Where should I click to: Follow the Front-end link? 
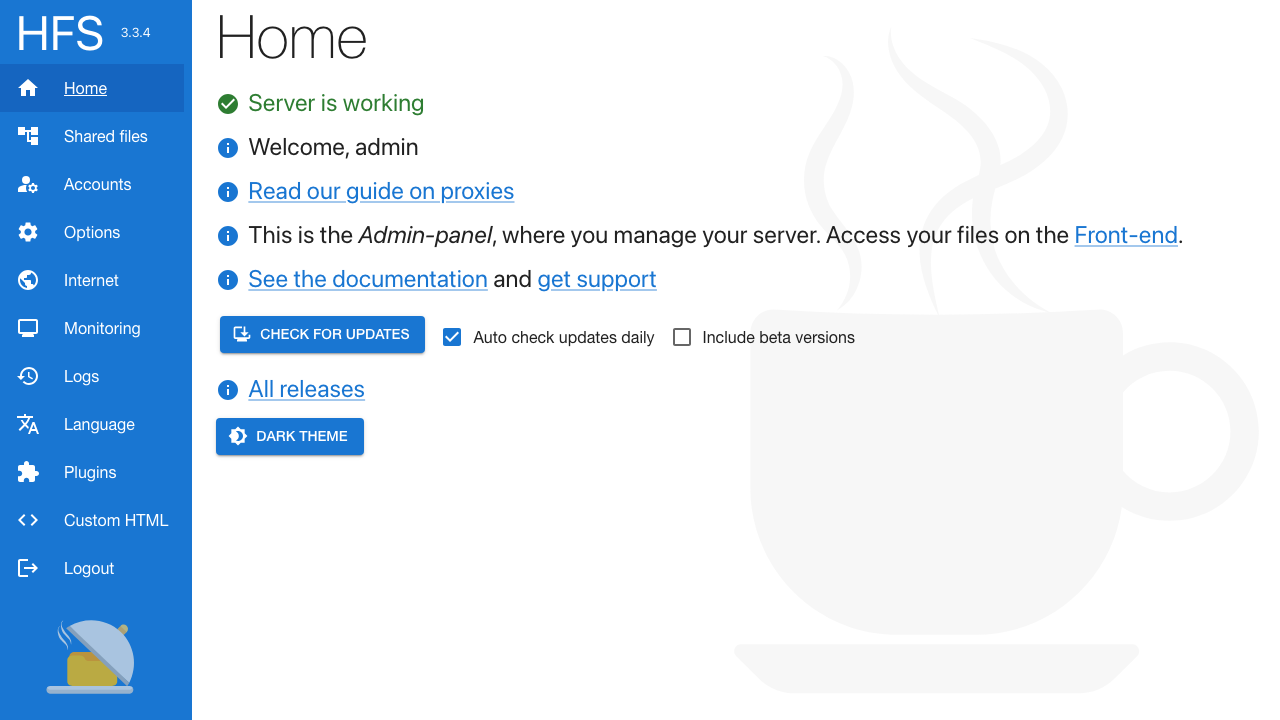click(x=1126, y=235)
